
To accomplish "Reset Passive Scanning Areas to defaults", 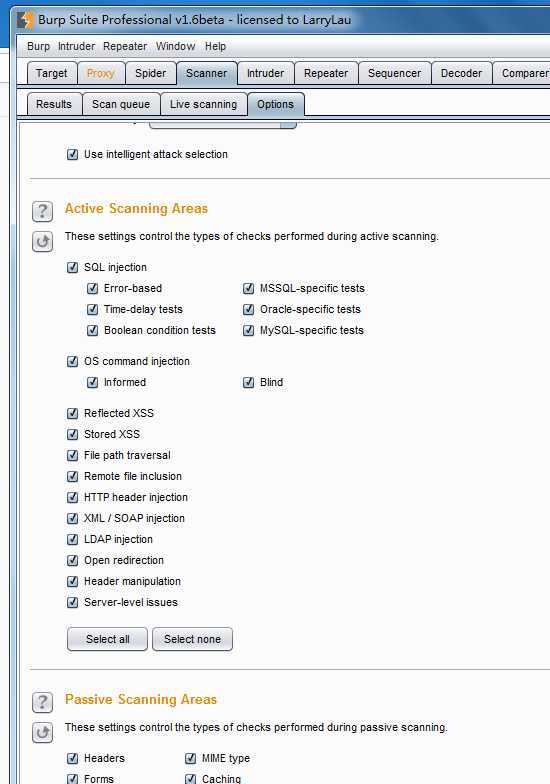I will click(x=42, y=732).
